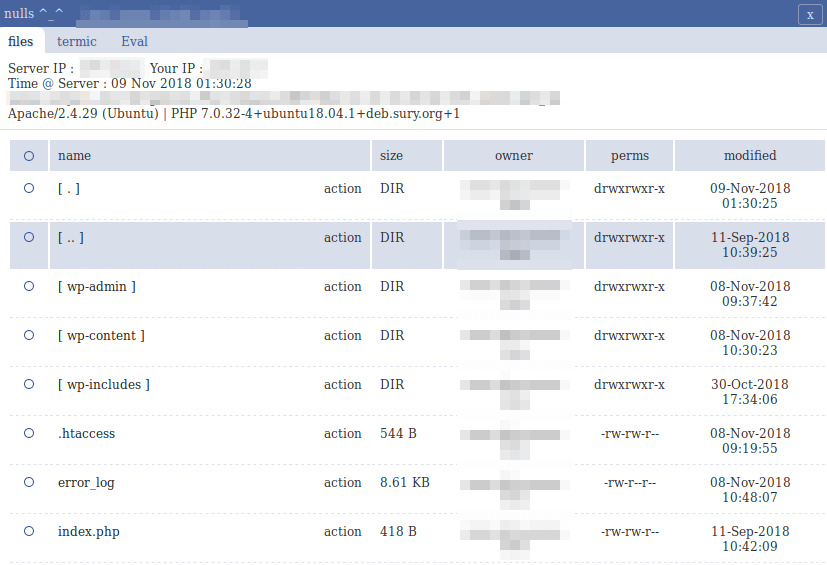Image resolution: width=827 pixels, height=565 pixels.
Task: Click the index.php file name
Action: [x=89, y=532]
